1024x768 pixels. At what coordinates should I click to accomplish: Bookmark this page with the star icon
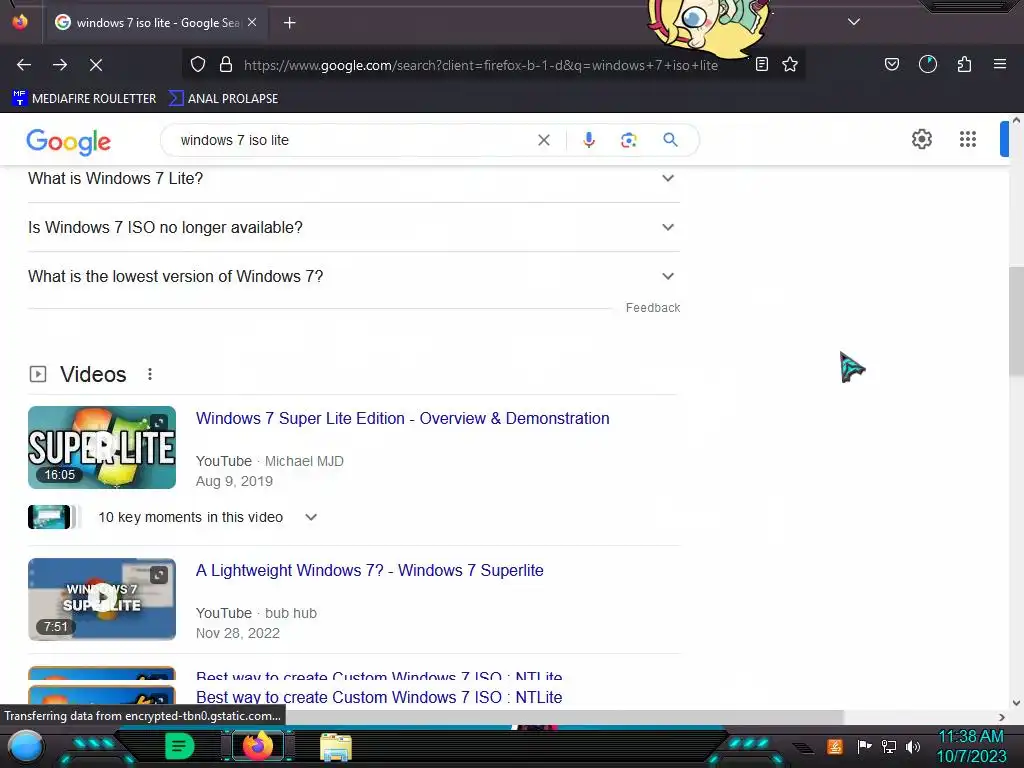[790, 64]
